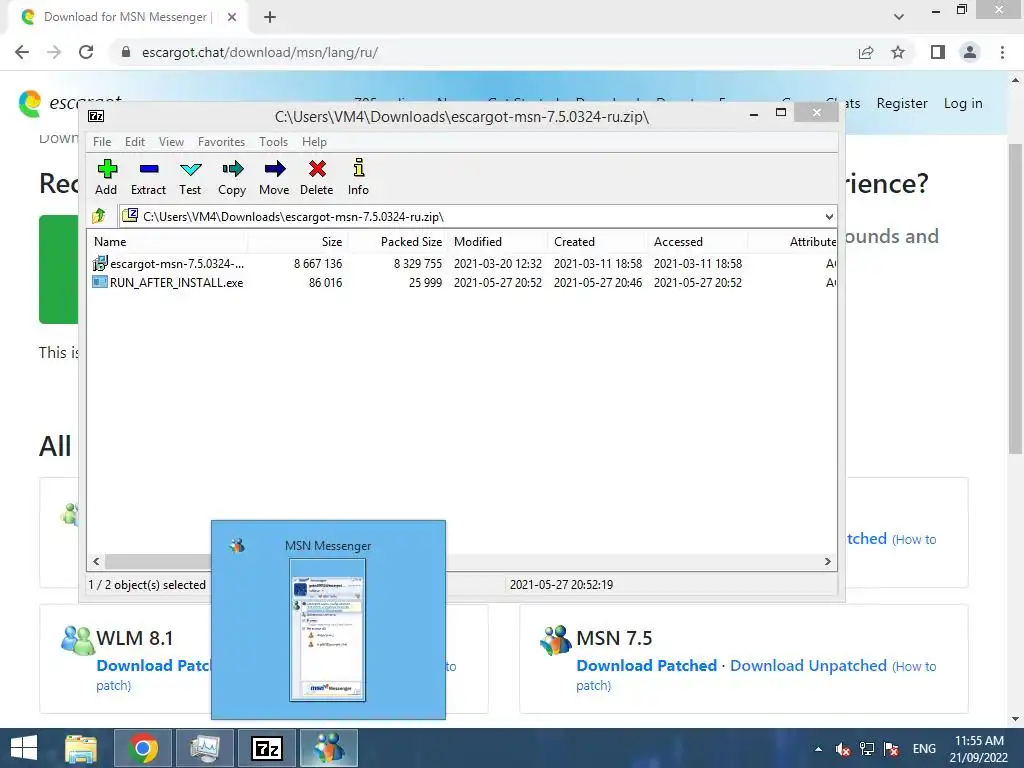Click the Chrome page vertical scrollbar
The image size is (1024, 768).
click(1015, 299)
